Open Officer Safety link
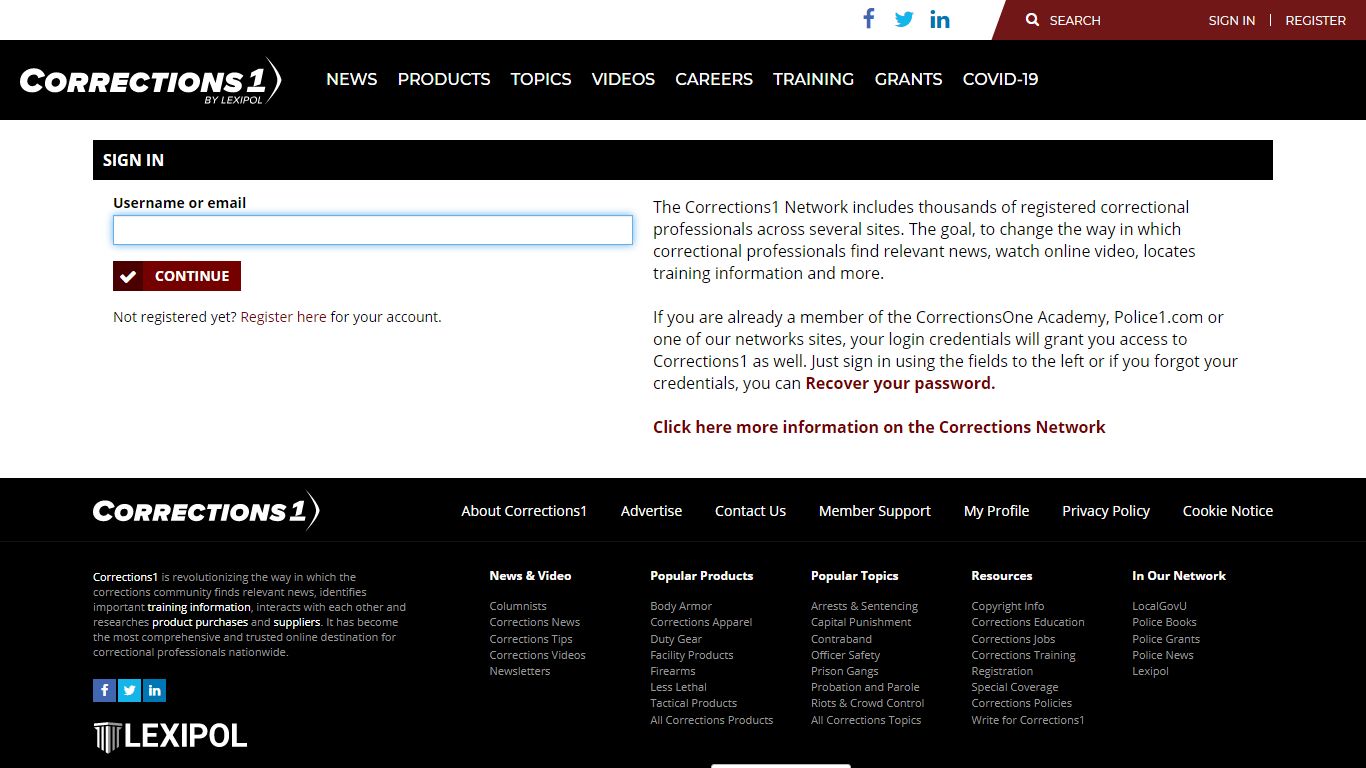 846,655
